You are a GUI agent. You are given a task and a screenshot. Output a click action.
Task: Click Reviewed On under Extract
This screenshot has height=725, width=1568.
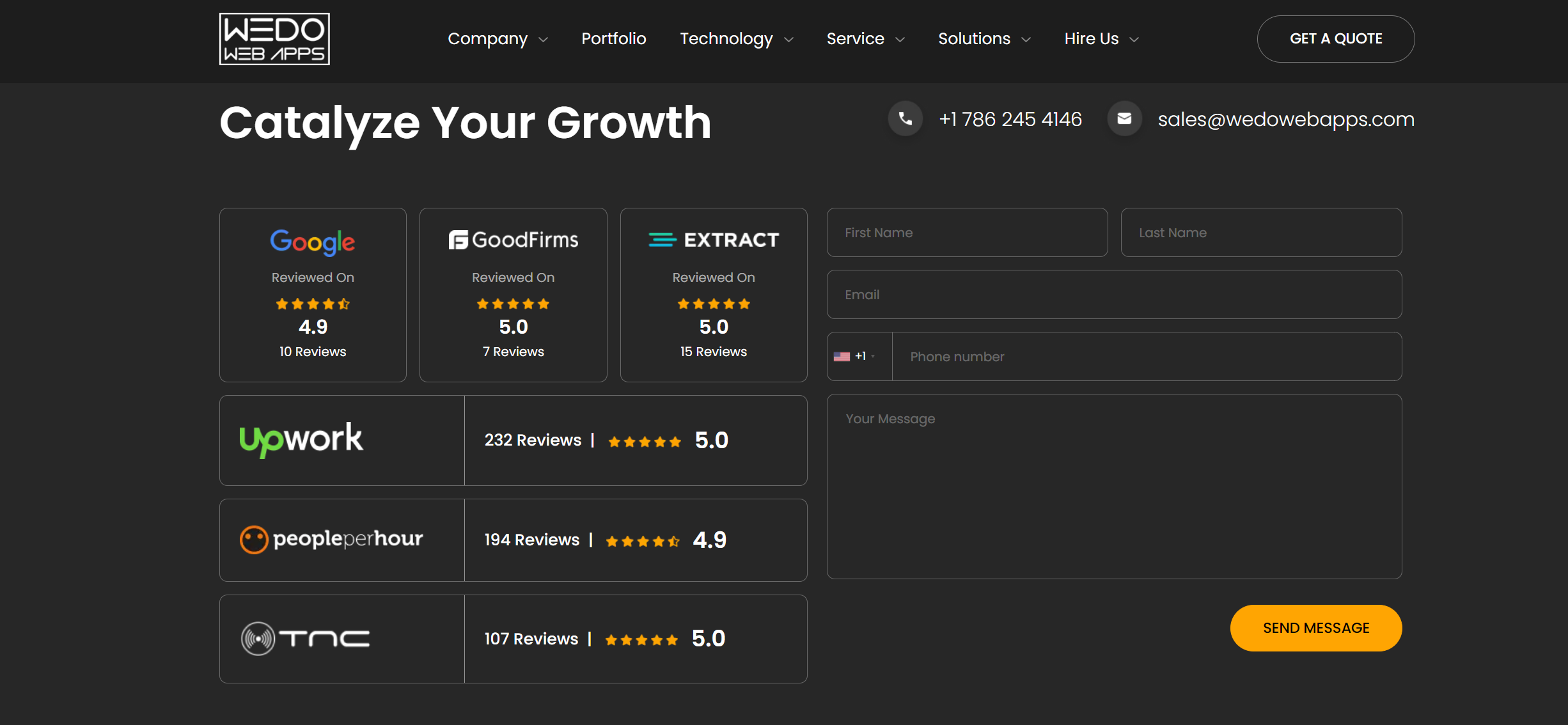click(x=714, y=277)
